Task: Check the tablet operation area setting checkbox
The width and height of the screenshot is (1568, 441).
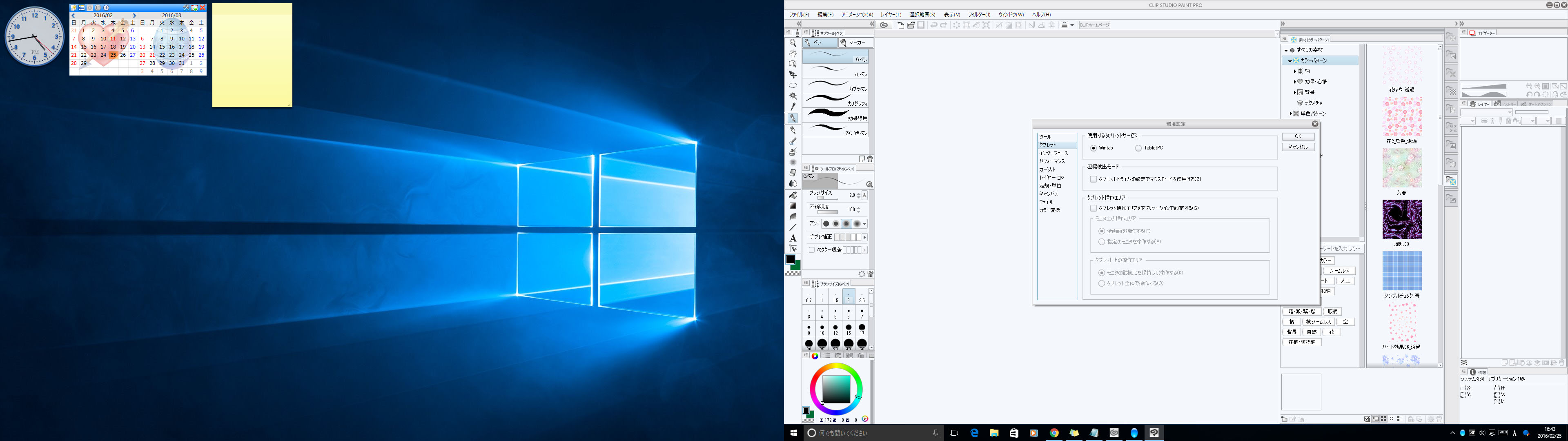Action: click(1093, 208)
